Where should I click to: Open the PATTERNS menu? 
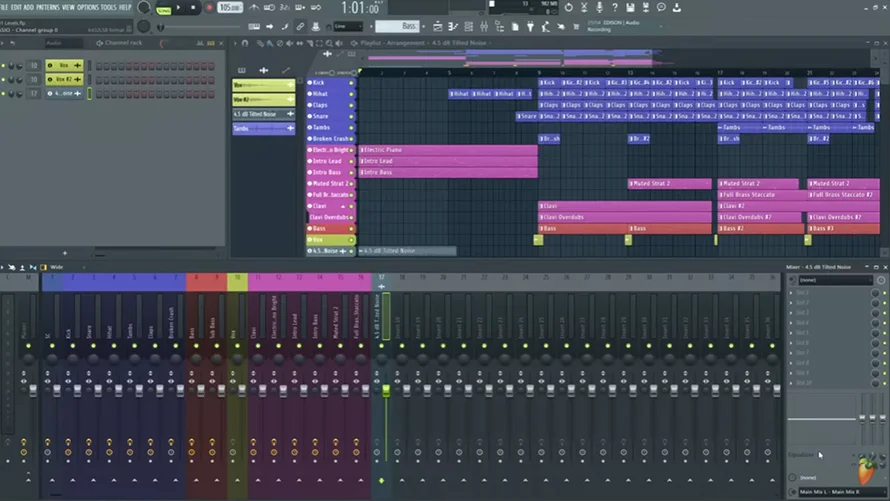48,7
